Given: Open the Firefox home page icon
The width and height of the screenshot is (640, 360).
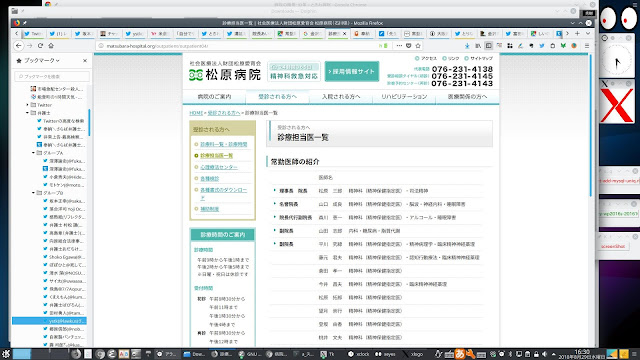Looking at the screenshot, I should pyautogui.click(x=51, y=46).
